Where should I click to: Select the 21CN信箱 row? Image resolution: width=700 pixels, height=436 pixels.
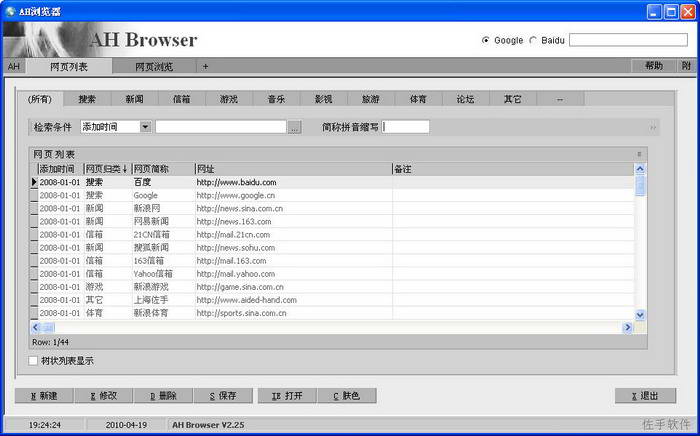tap(332, 234)
